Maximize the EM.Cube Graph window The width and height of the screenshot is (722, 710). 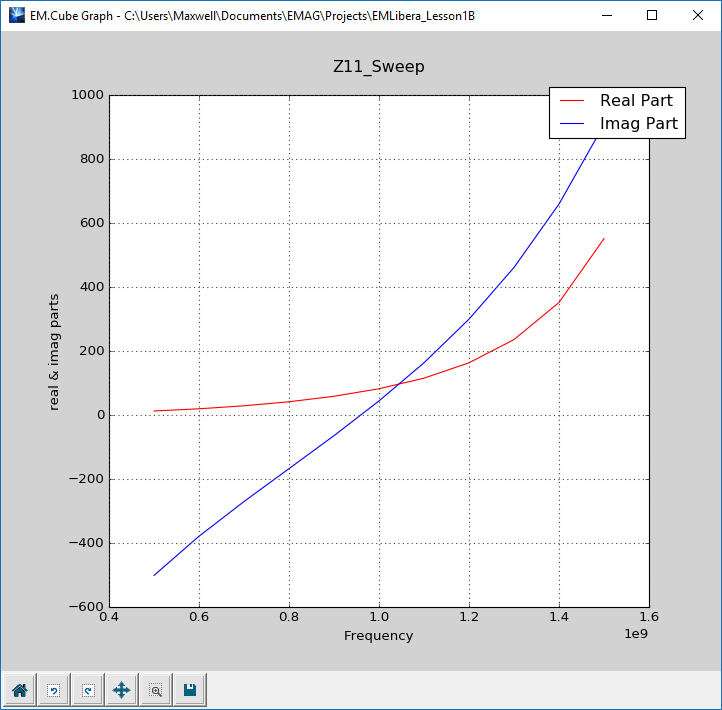pyautogui.click(x=652, y=15)
